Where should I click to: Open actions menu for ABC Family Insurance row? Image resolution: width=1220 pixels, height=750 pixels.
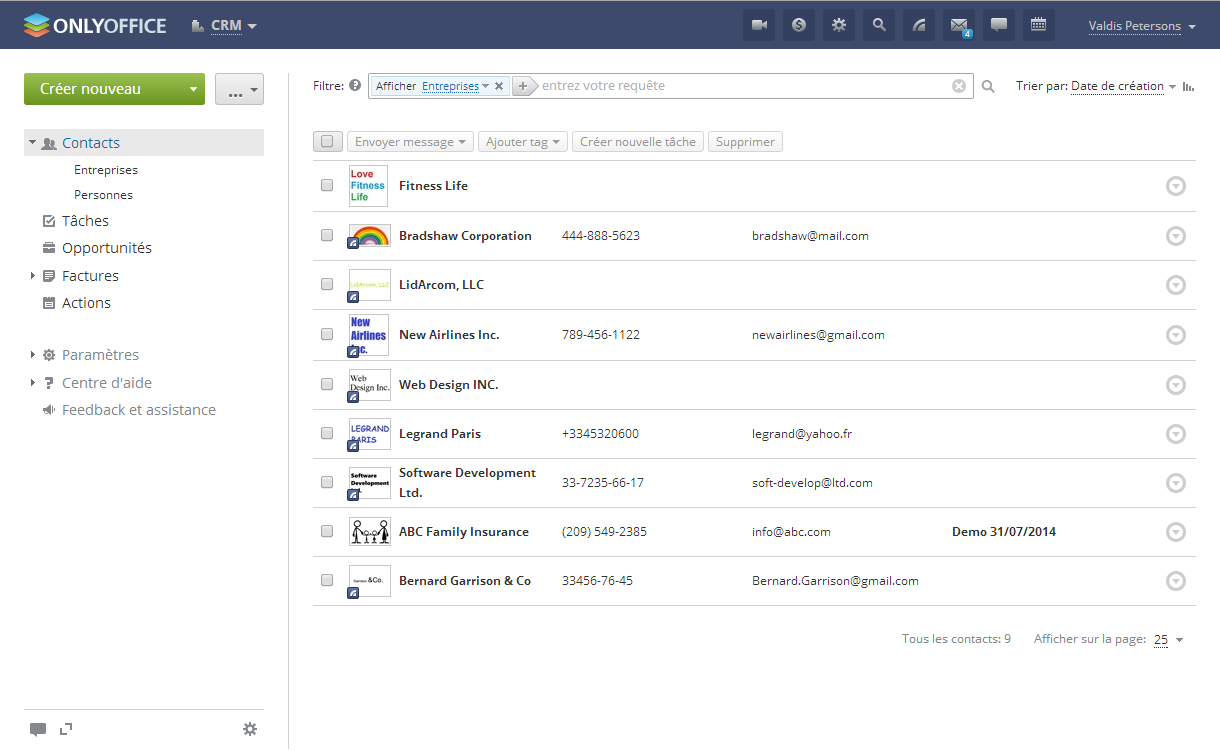[x=1176, y=532]
